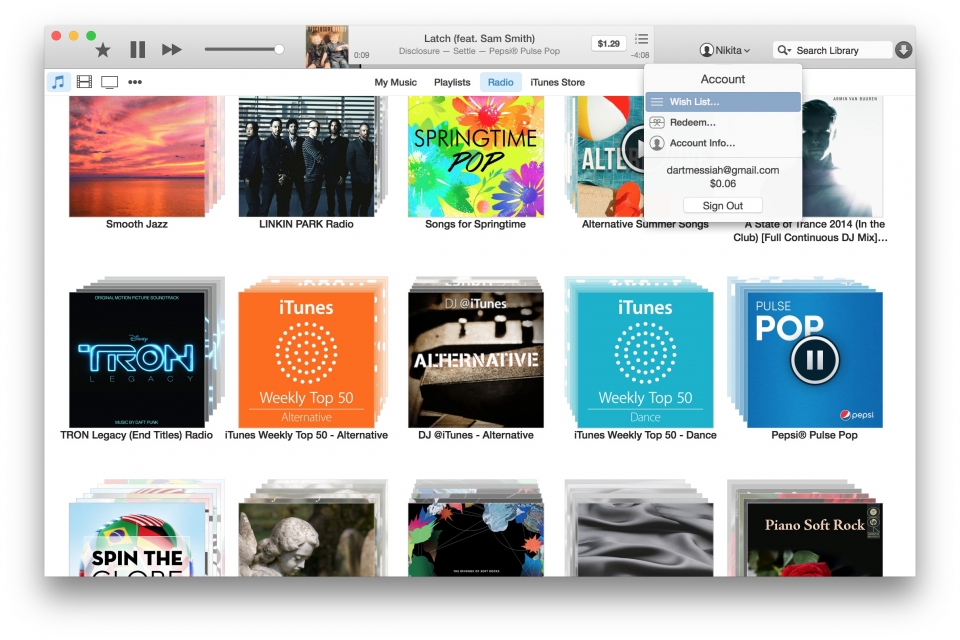960x640 pixels.
Task: Pause the Pepsi Pulse Pop station
Action: [x=814, y=360]
